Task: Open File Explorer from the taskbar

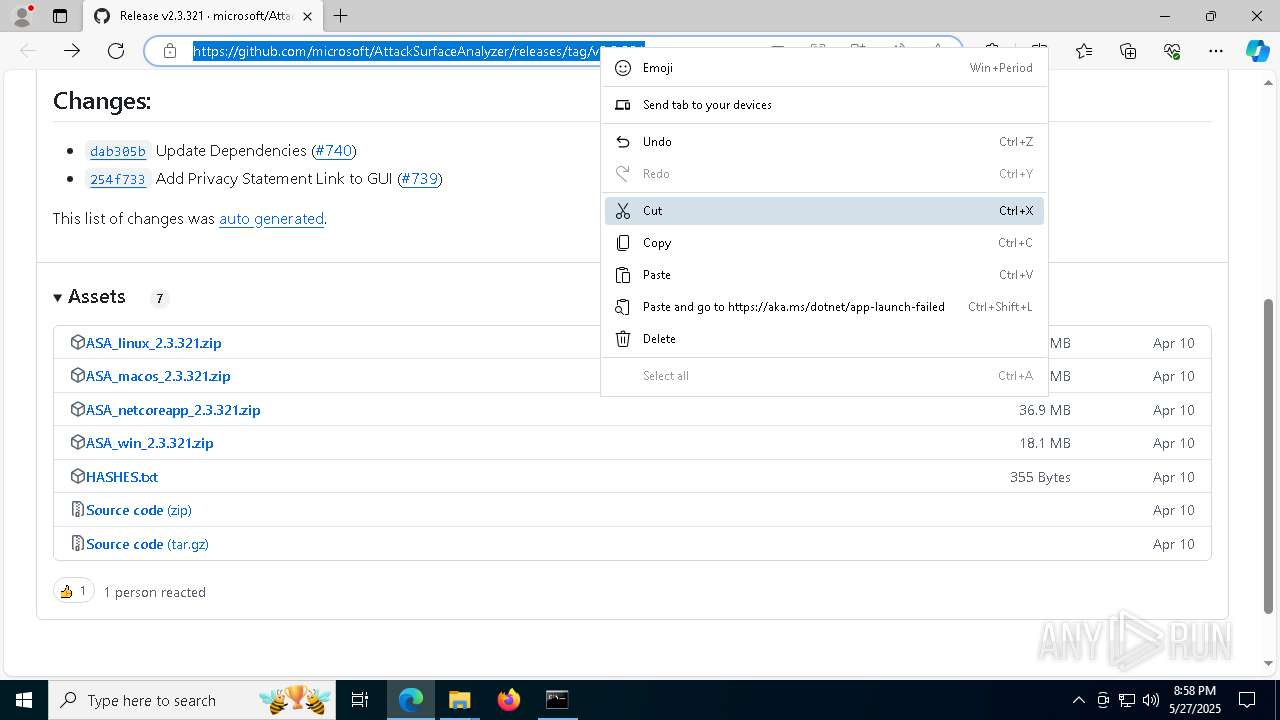Action: coord(459,700)
